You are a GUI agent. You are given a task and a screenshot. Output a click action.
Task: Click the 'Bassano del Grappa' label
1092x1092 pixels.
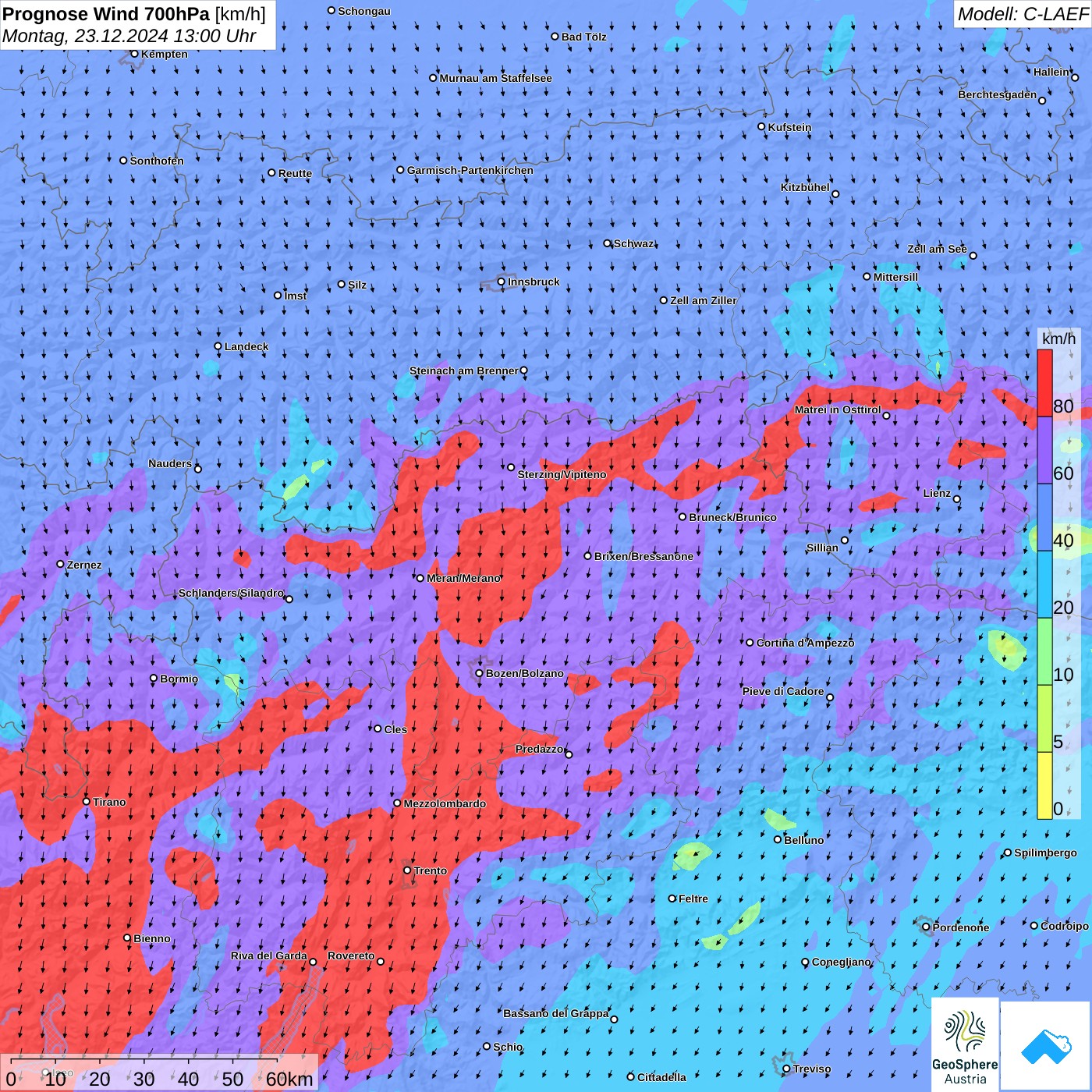pyautogui.click(x=556, y=1013)
